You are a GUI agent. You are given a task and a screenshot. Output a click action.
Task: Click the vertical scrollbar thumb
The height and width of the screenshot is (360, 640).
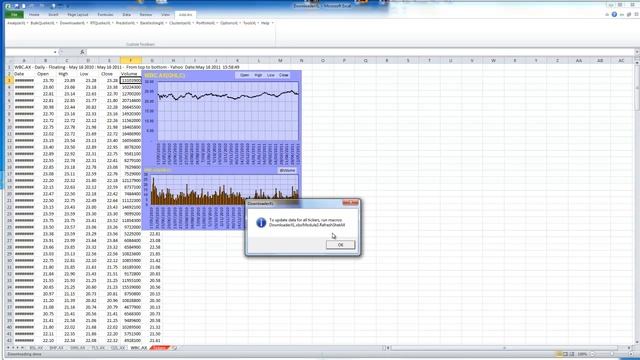coord(637,87)
